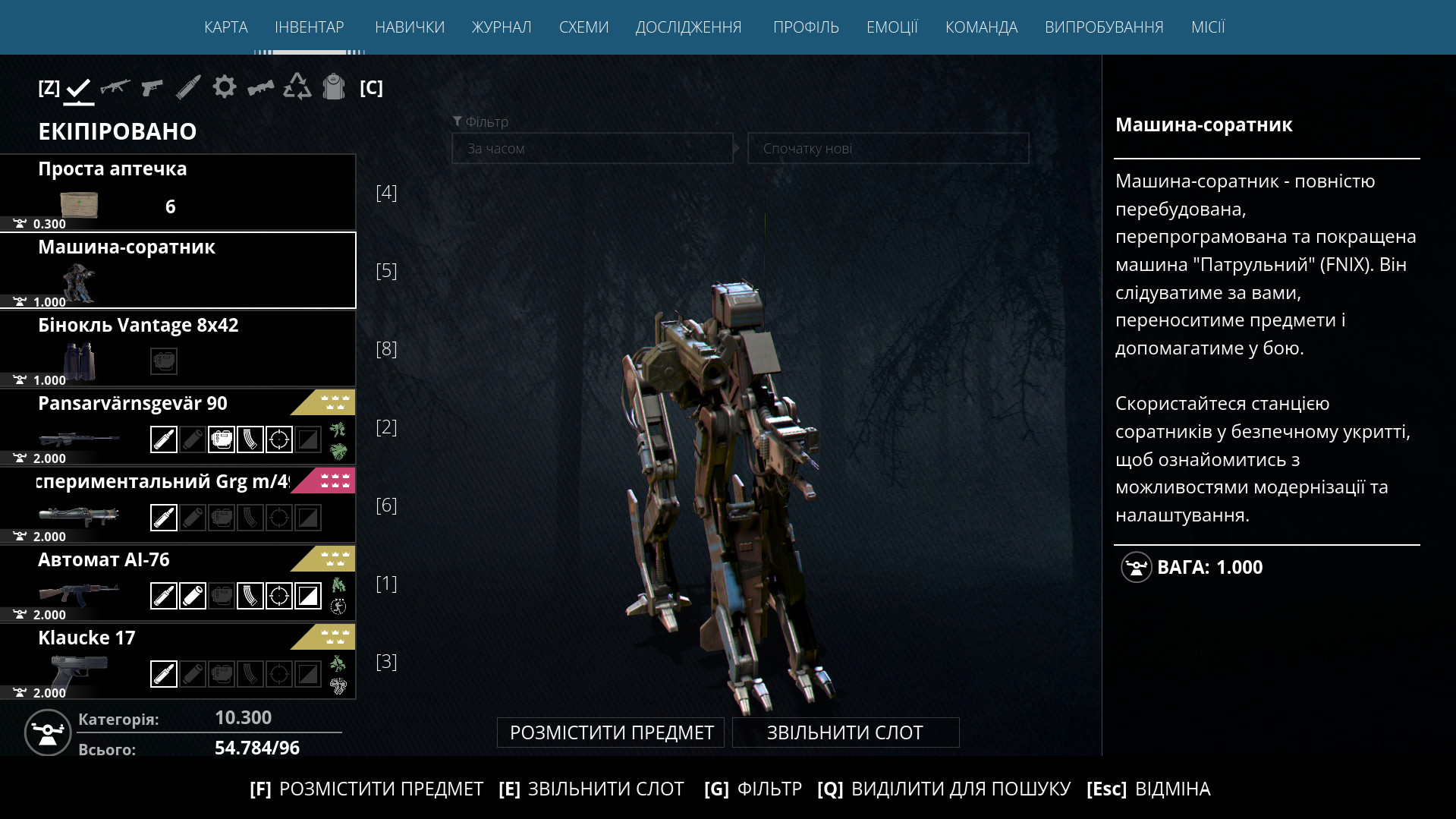Click the ЗВІЛЬНИТИ СЛОТ button
1456x819 pixels.
pyautogui.click(x=845, y=732)
